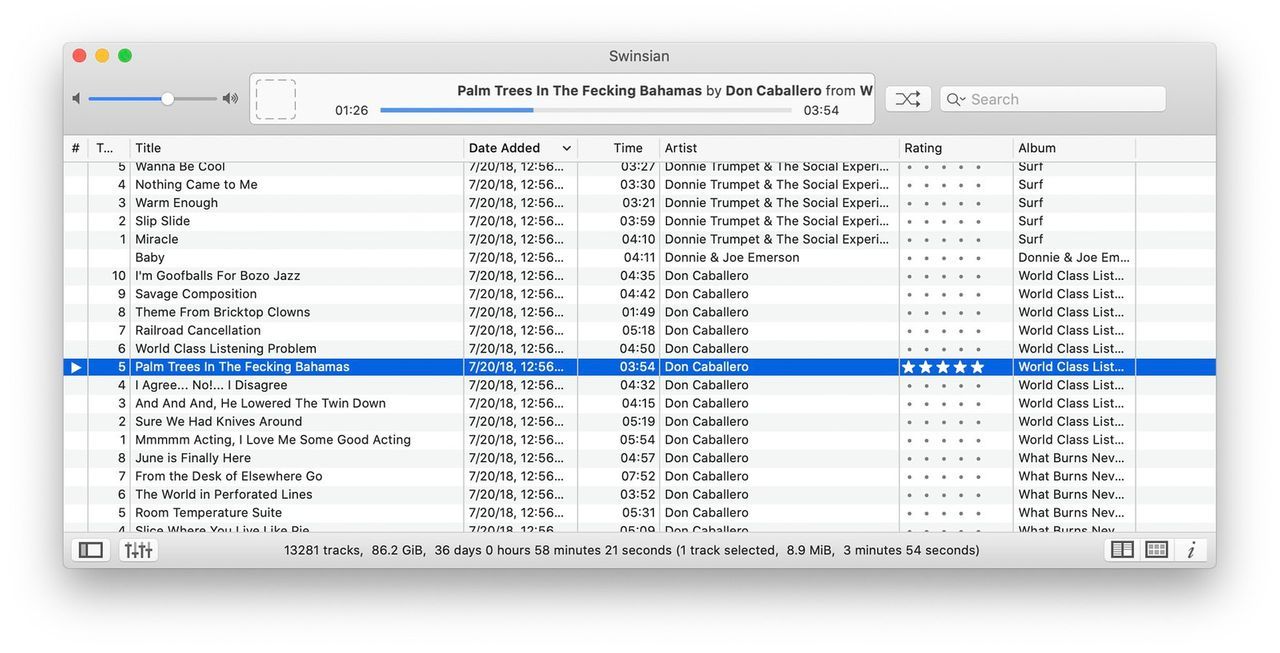Open track info inspector icon
Image resolution: width=1280 pixels, height=653 pixels.
click(x=1190, y=550)
